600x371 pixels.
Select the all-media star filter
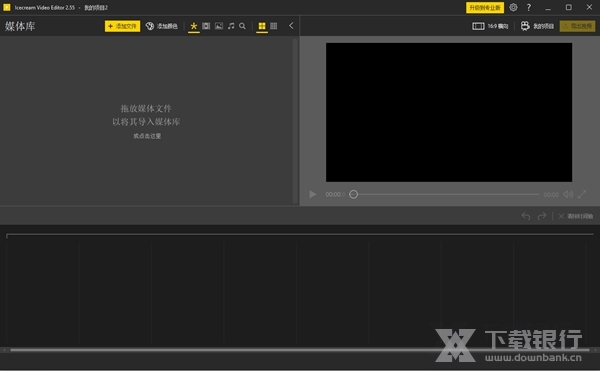pyautogui.click(x=194, y=26)
